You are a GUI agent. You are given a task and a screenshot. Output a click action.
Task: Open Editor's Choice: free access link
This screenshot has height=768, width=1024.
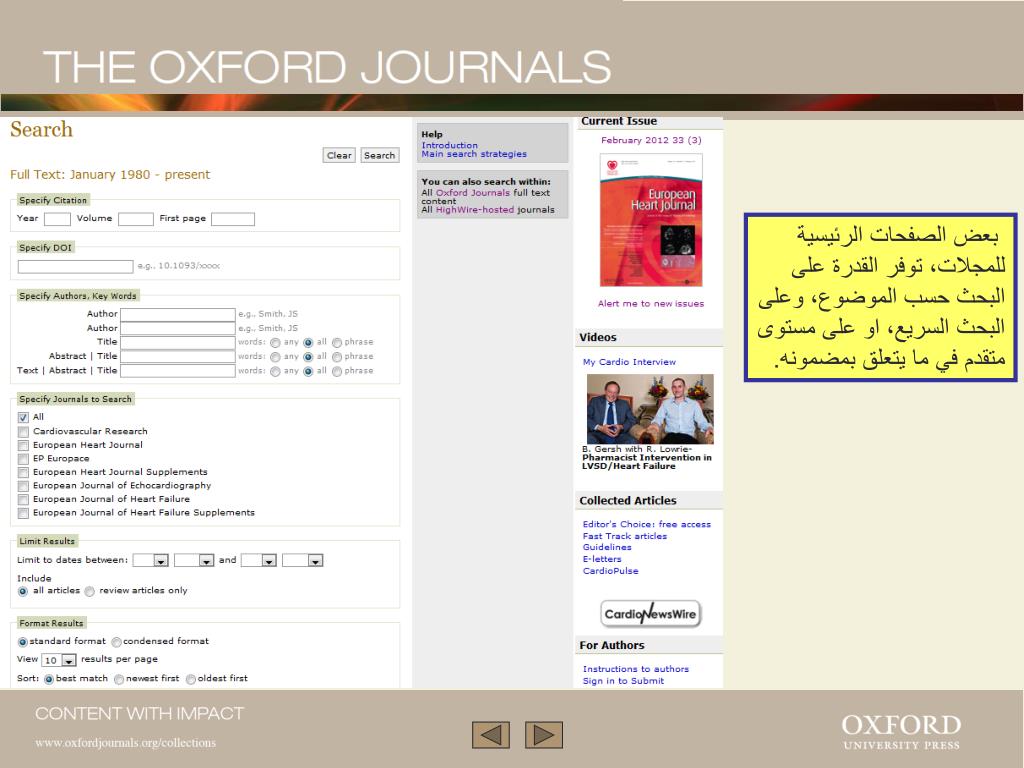point(647,524)
